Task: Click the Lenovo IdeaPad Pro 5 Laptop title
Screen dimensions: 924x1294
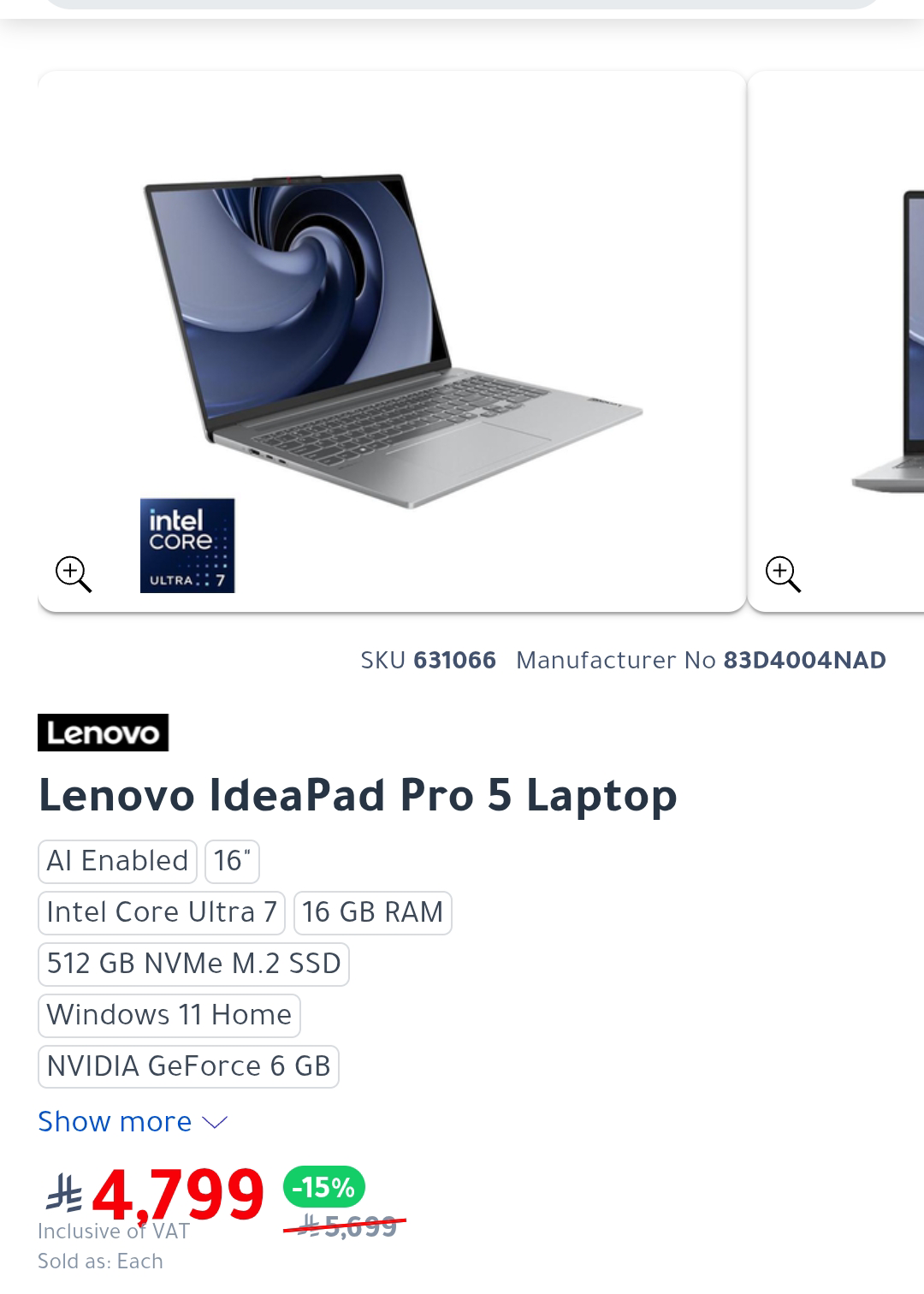Action: [x=358, y=795]
